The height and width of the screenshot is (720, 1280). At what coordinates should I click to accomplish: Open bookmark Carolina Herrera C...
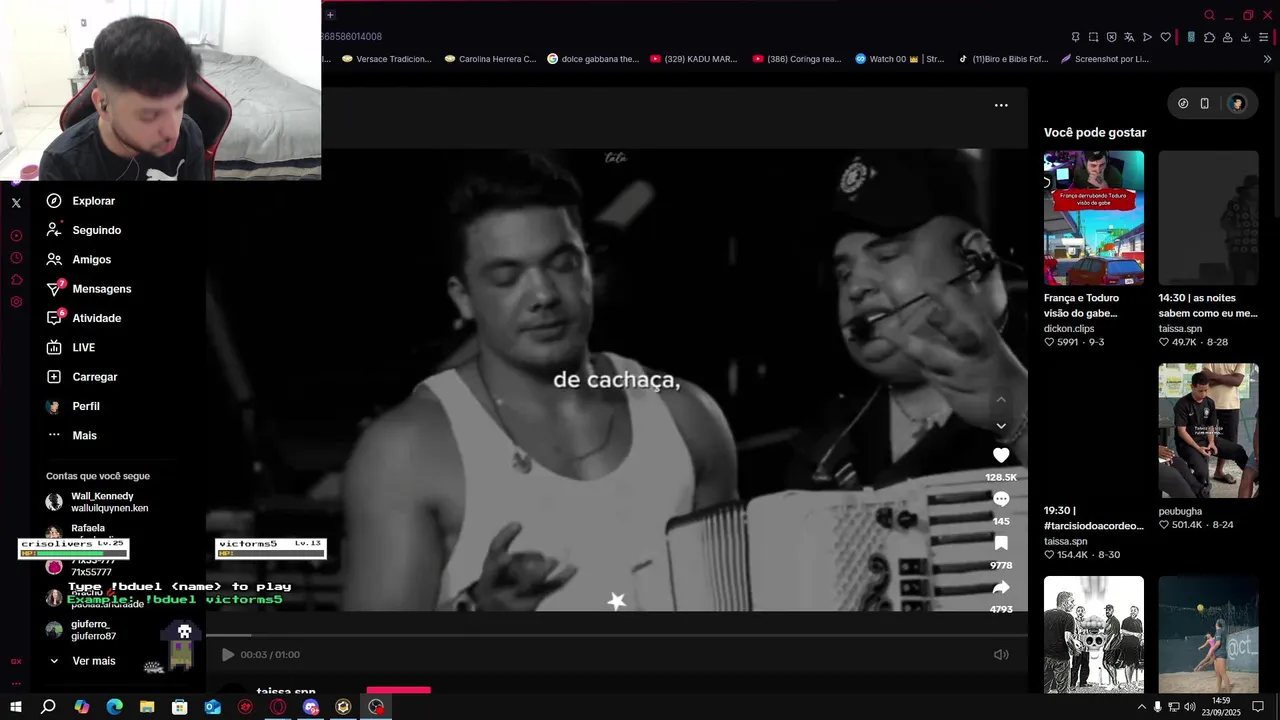(x=490, y=59)
